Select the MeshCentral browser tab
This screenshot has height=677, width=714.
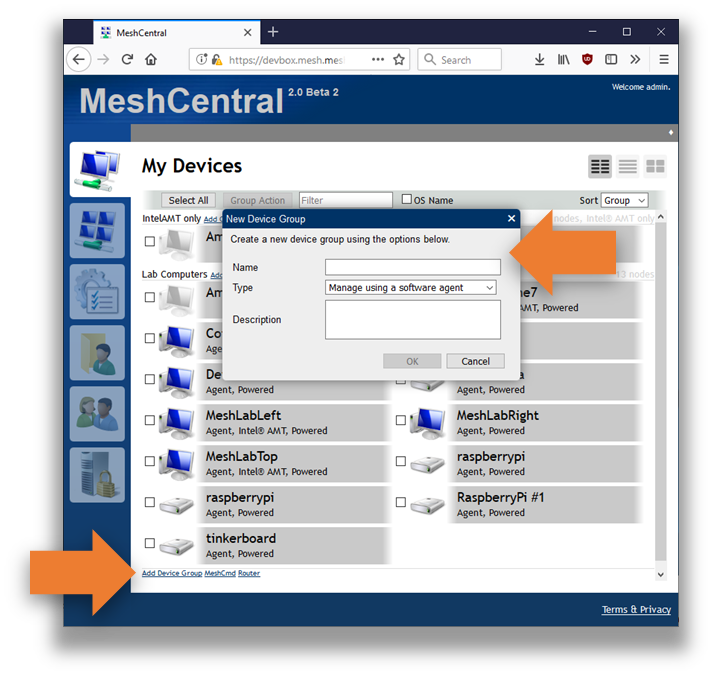coord(160,32)
